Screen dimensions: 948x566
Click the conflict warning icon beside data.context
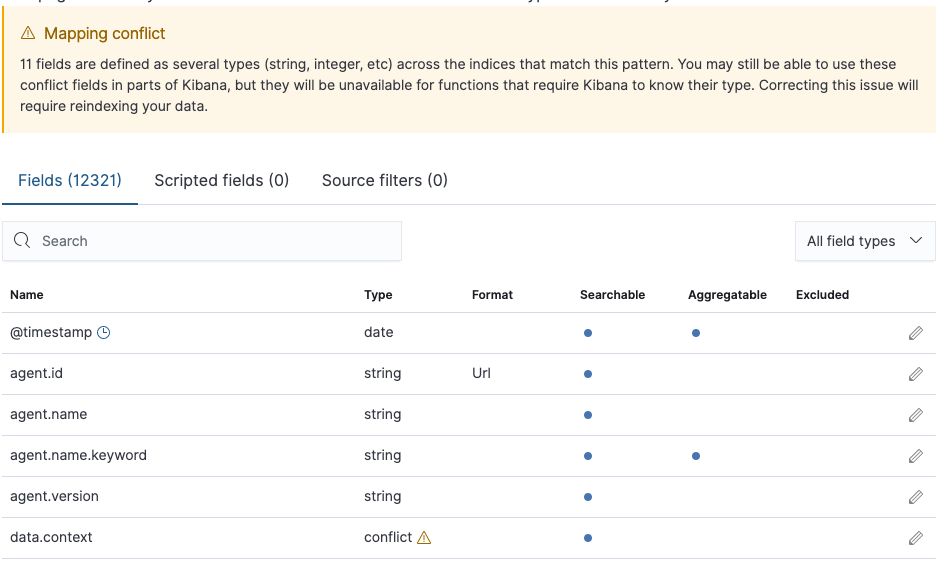coord(424,538)
